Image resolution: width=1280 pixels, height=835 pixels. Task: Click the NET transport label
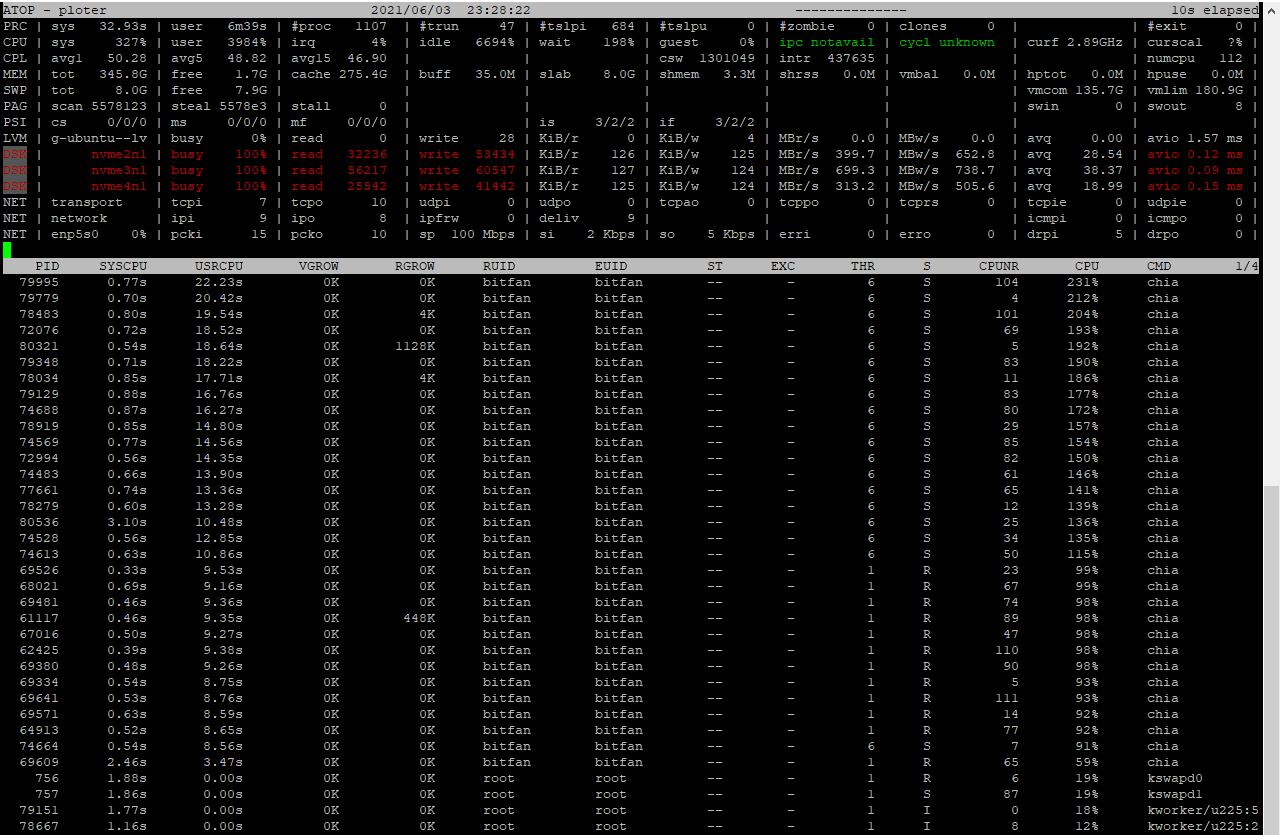[x=87, y=202]
